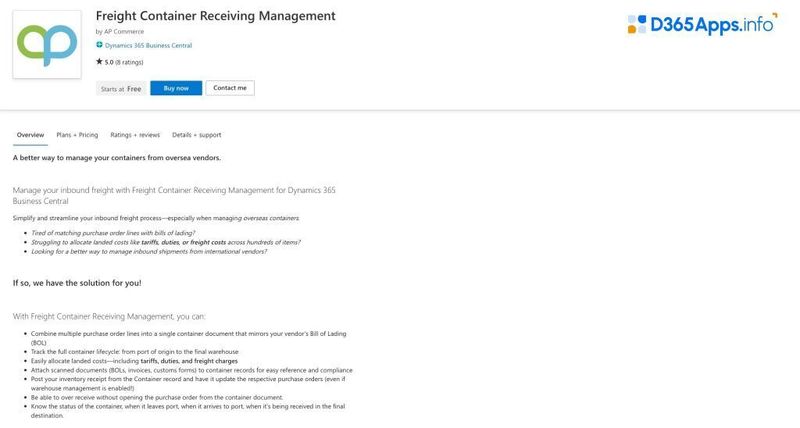Click 'A better way to manage your containers' tagline
Image resolution: width=800 pixels, height=428 pixels.
(x=117, y=158)
